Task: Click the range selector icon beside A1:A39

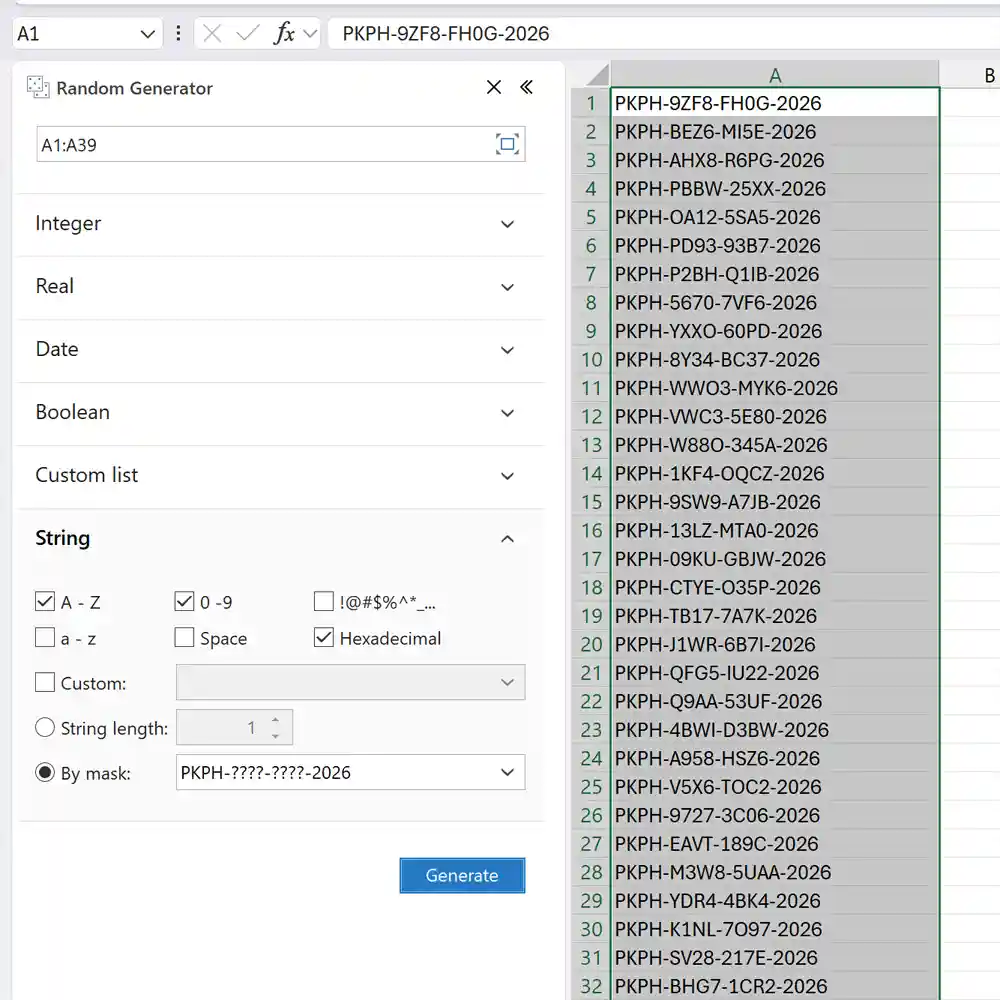Action: pyautogui.click(x=507, y=145)
